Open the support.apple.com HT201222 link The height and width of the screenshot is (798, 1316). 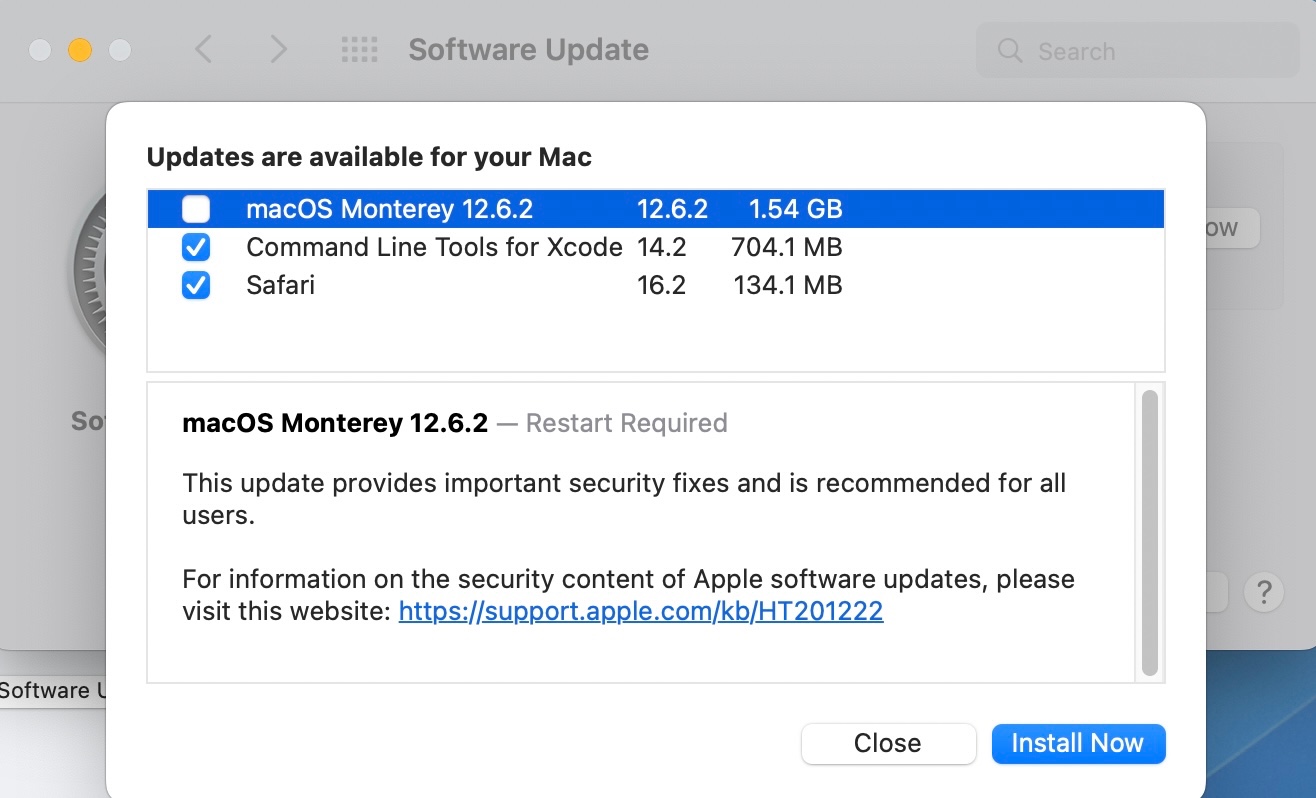click(x=640, y=611)
